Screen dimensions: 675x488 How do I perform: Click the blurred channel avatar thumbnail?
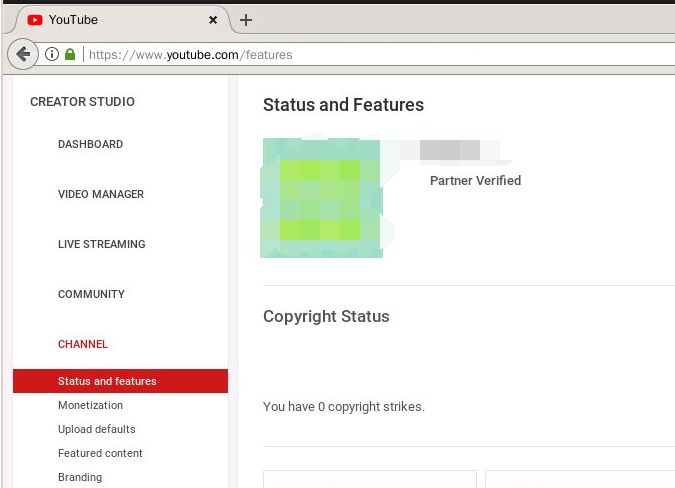tap(322, 198)
